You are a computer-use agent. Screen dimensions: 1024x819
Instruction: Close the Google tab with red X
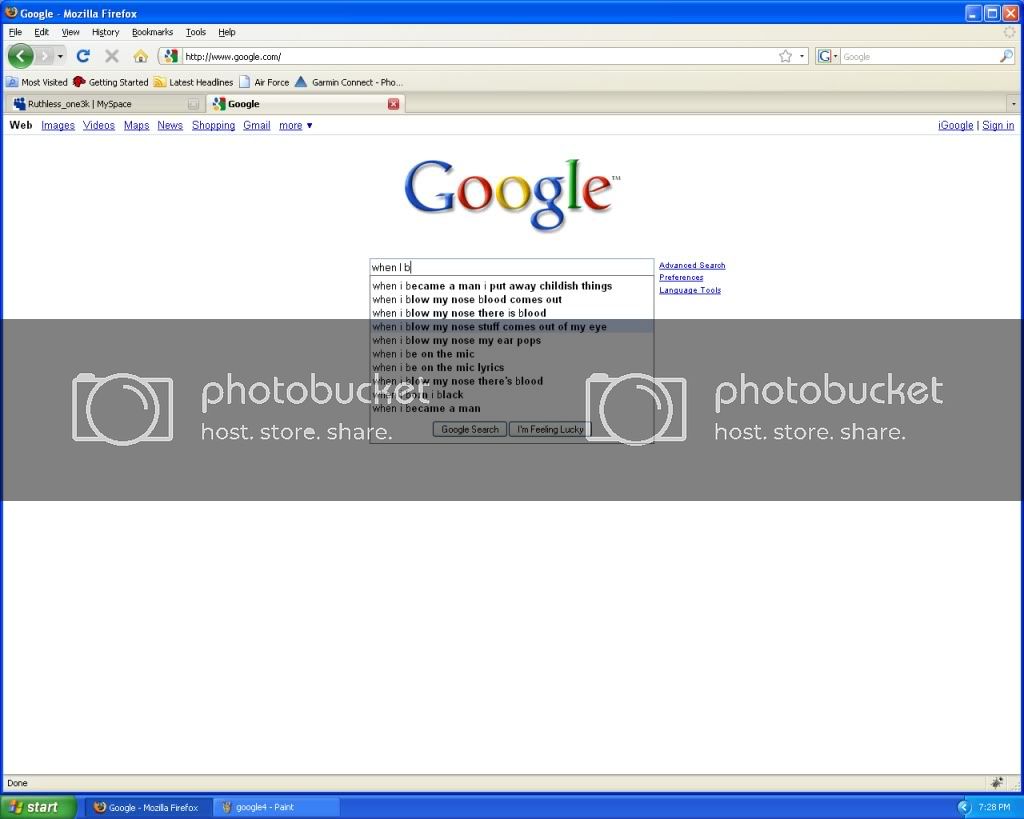point(393,104)
